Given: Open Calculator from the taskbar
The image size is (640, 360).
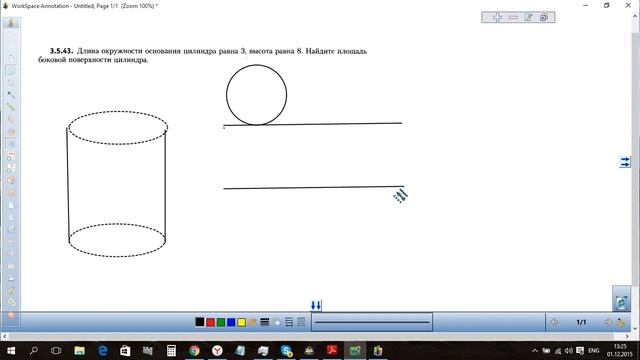Looking at the screenshot, I should [171, 351].
